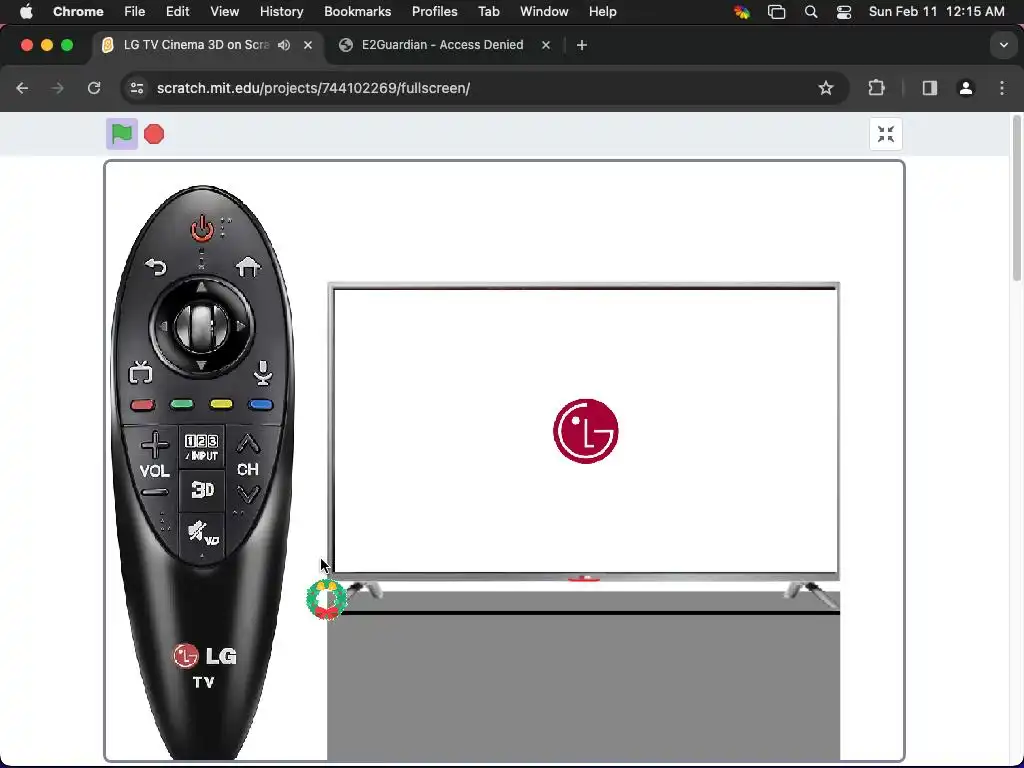Toggle the Chrome side panel icon
Image resolution: width=1024 pixels, height=768 pixels.
point(930,88)
